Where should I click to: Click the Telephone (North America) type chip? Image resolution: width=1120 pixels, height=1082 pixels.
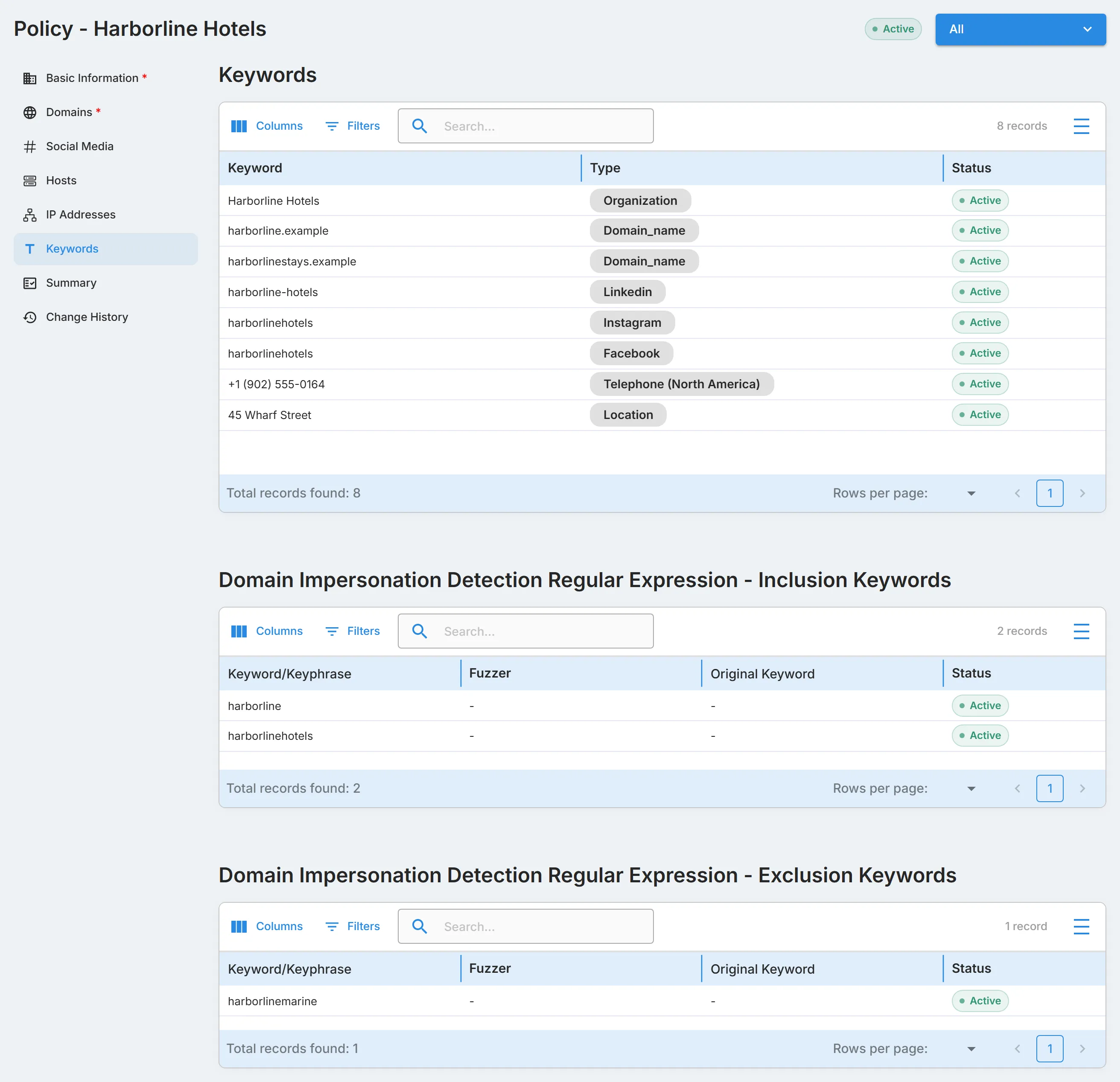coord(682,384)
